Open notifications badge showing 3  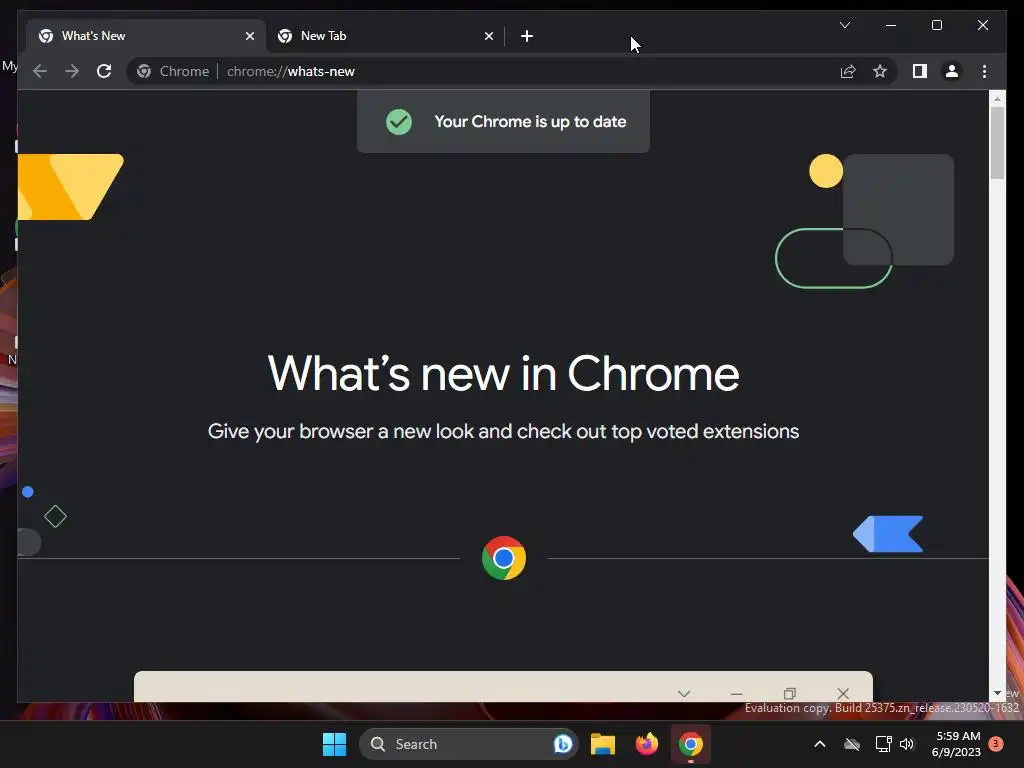996,744
